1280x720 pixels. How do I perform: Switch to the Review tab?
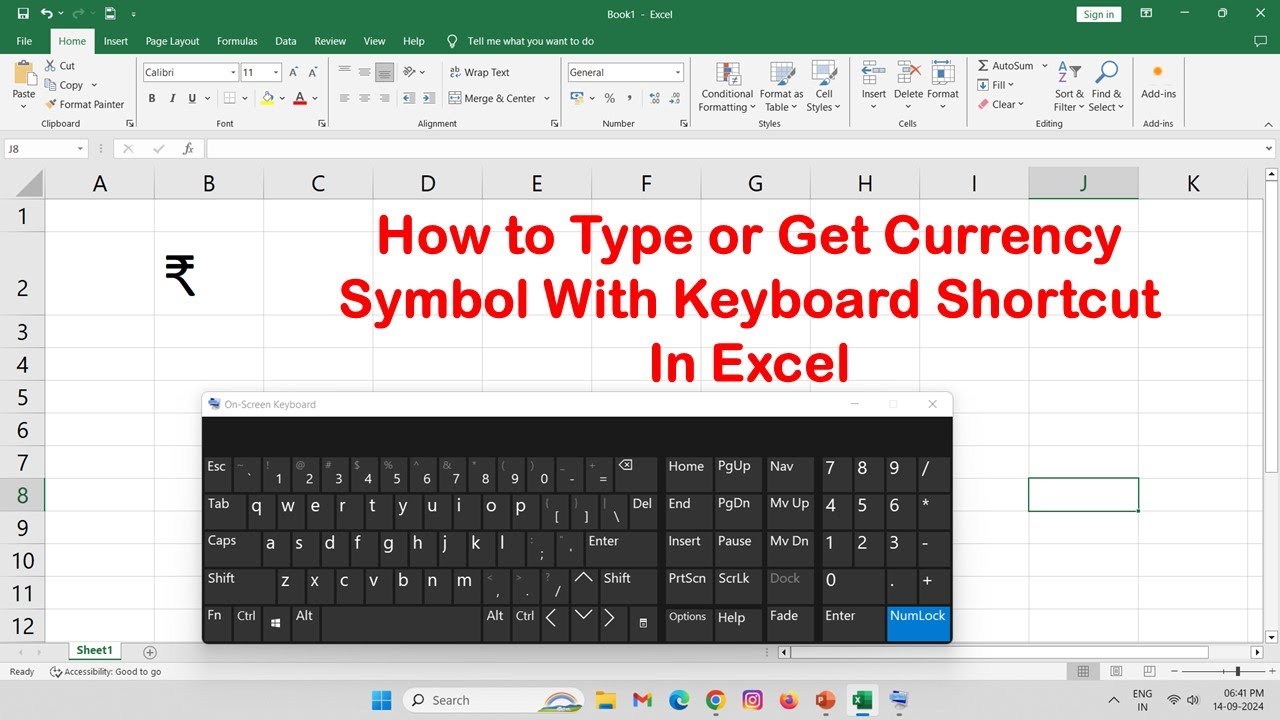coord(330,41)
